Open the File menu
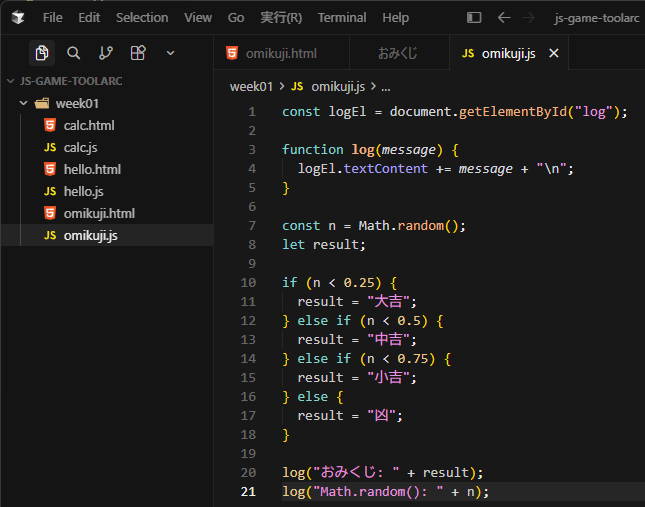645x507 pixels. point(53,18)
